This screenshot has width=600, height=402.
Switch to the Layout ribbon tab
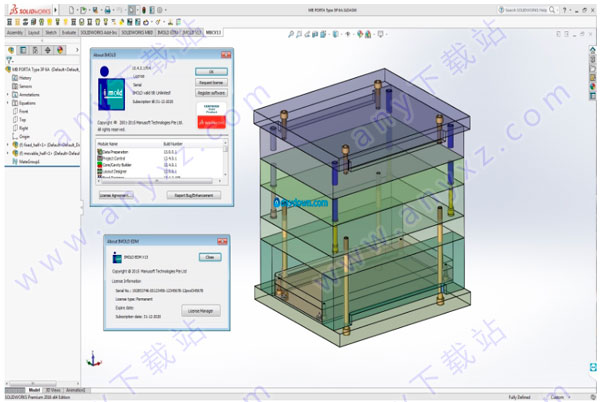coord(34,33)
